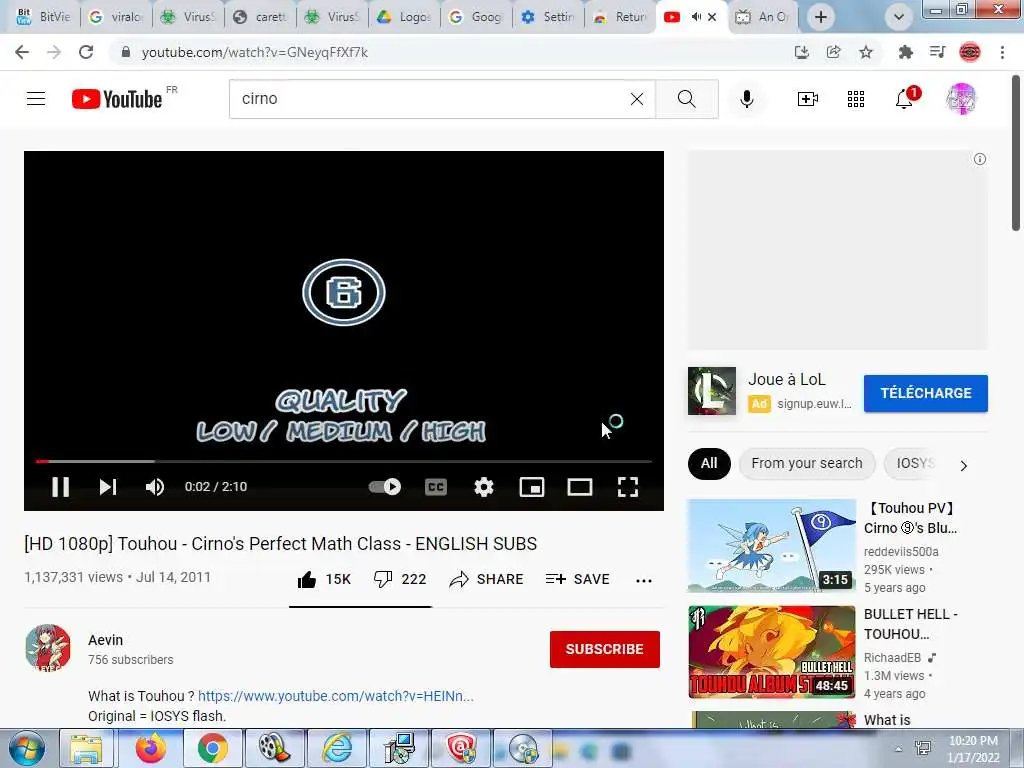
Task: Toggle theater mode
Action: [580, 487]
